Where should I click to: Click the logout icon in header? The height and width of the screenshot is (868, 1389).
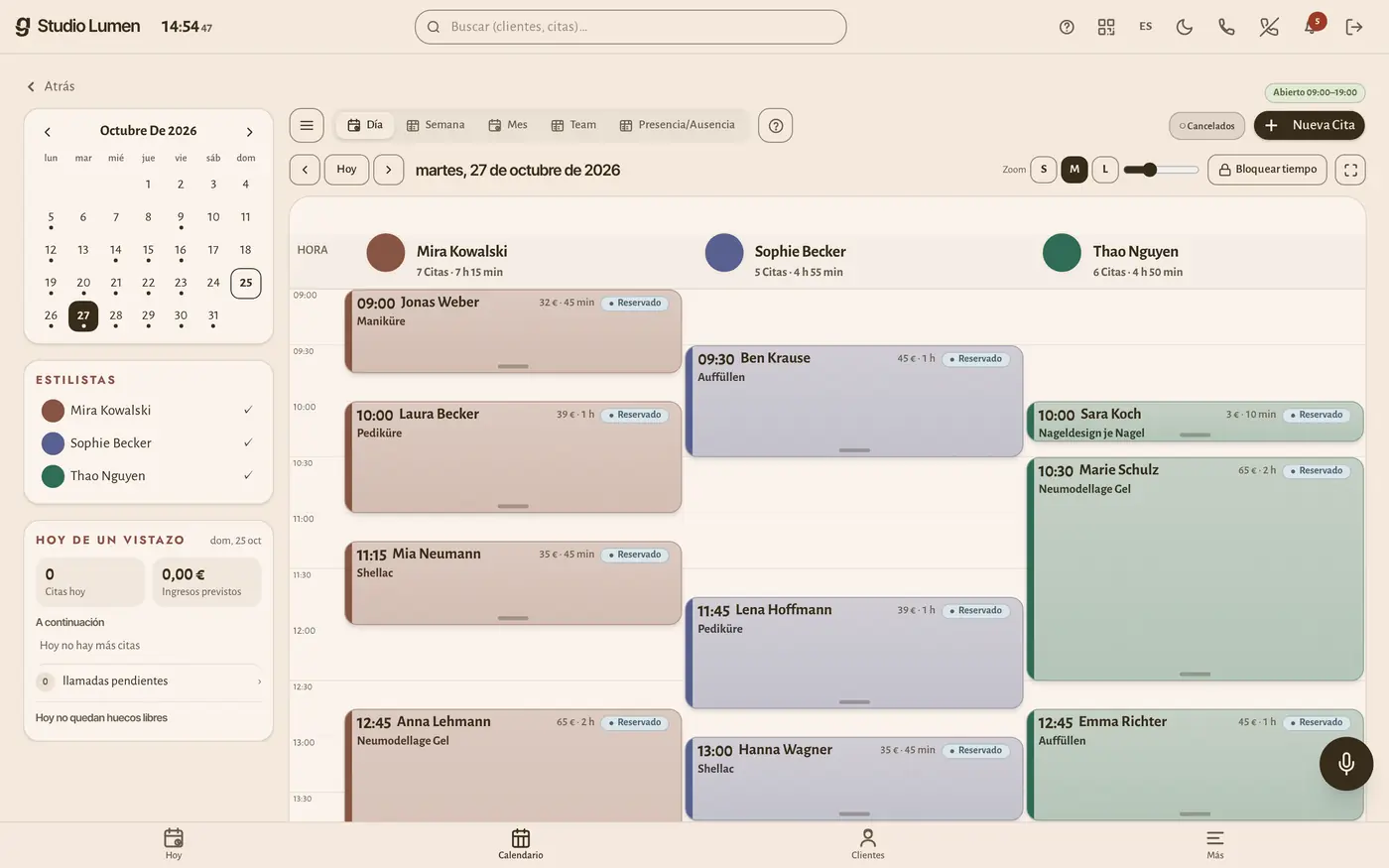pos(1354,27)
